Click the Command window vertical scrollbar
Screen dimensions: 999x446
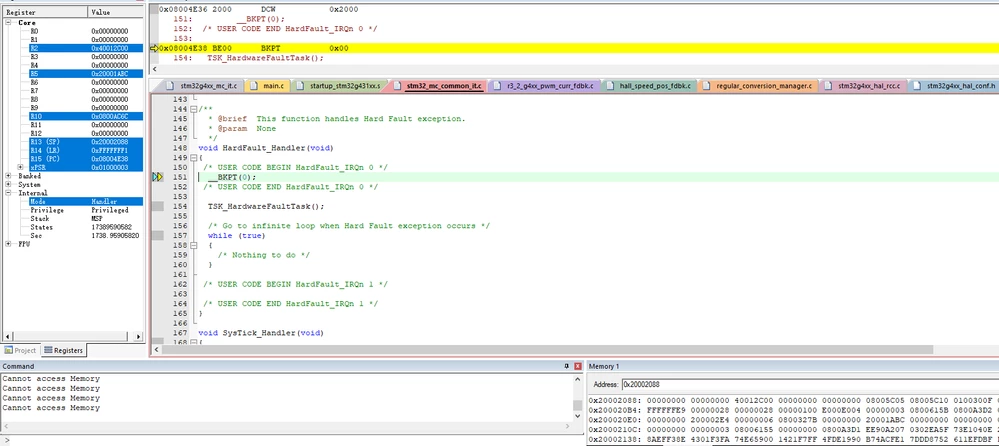tap(577, 405)
